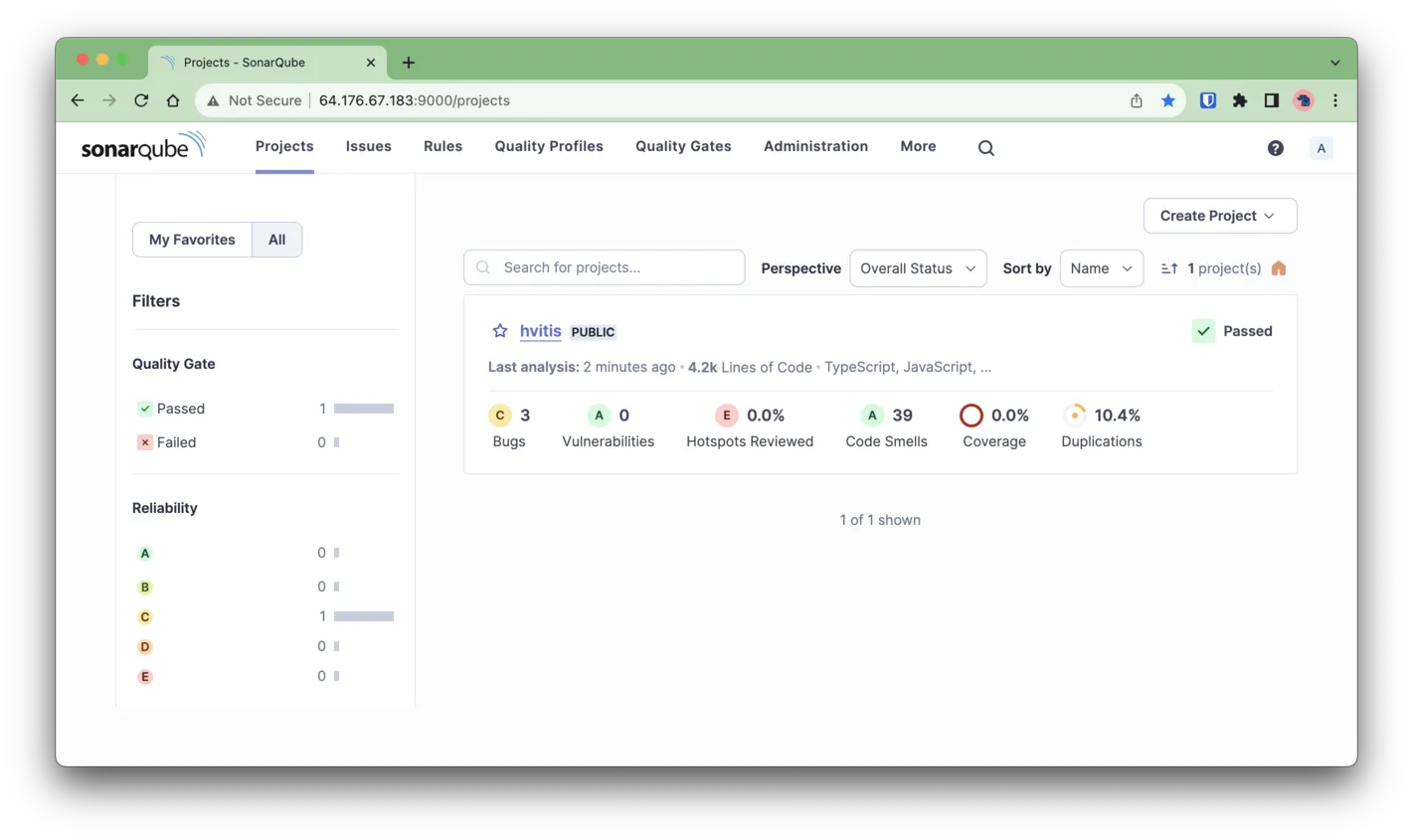Open the help question mark icon
This screenshot has width=1413, height=840.
pos(1275,148)
